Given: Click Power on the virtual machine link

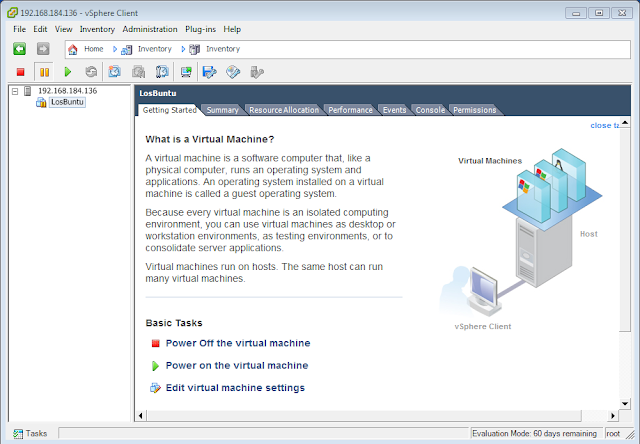Looking at the screenshot, I should click(x=237, y=366).
